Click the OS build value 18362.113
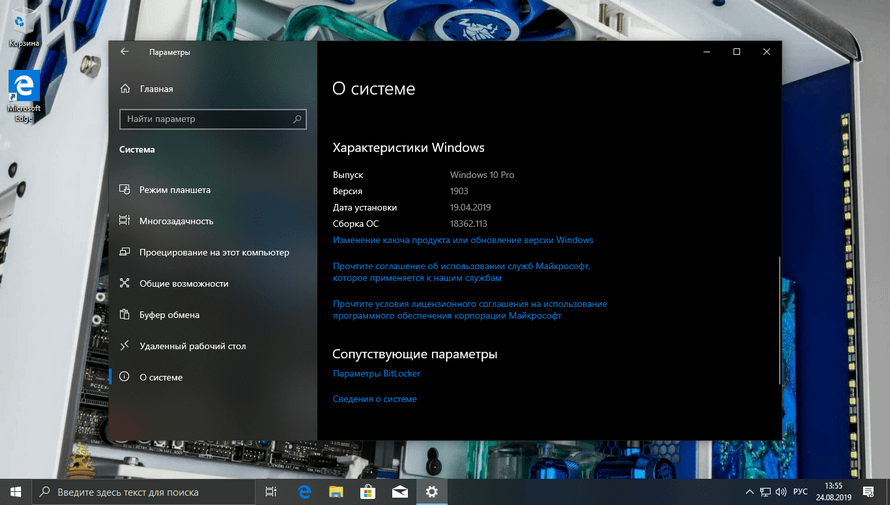 (x=468, y=224)
